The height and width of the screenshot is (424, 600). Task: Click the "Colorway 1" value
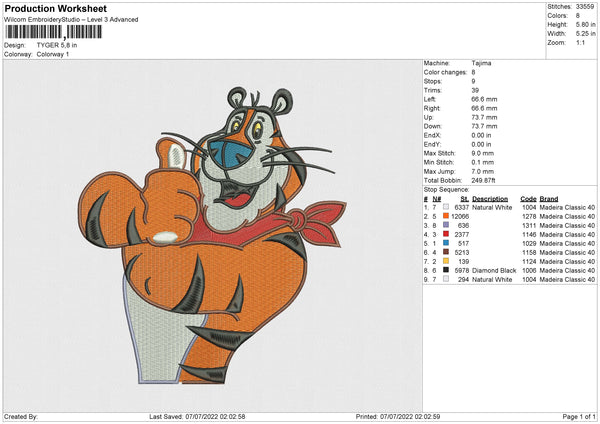click(53, 54)
